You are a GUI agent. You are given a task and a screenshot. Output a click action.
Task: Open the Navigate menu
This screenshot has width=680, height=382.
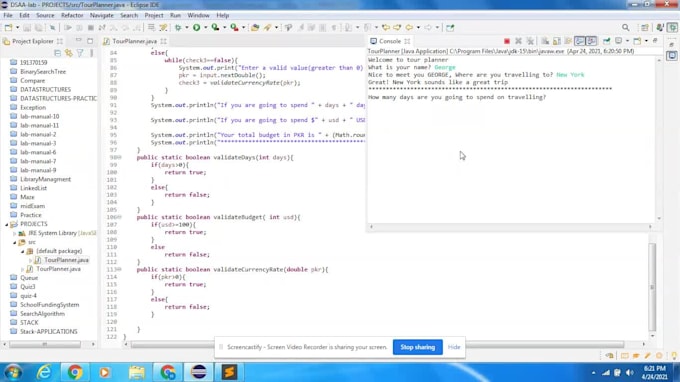(x=101, y=15)
